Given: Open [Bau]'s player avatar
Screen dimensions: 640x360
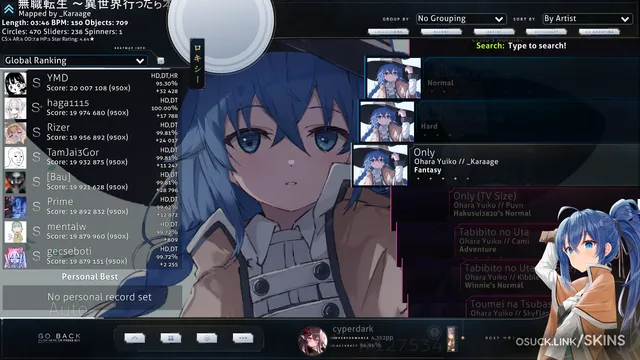Looking at the screenshot, I should click(16, 182).
